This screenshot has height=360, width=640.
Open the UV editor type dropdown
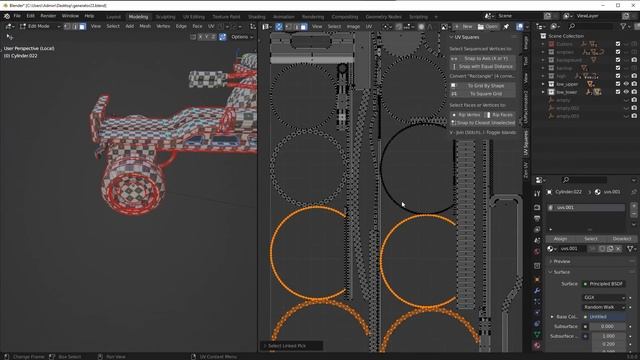267,27
